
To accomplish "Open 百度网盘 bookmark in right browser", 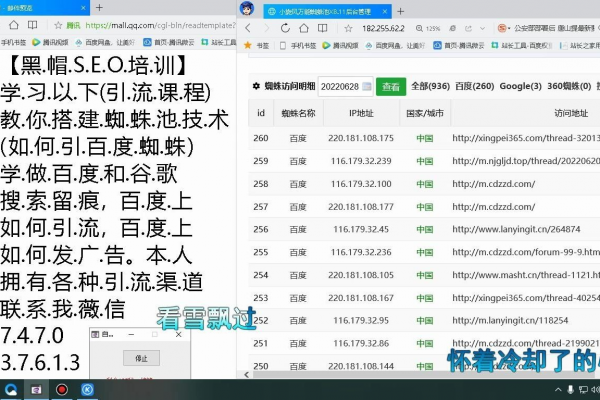I will pos(395,46).
